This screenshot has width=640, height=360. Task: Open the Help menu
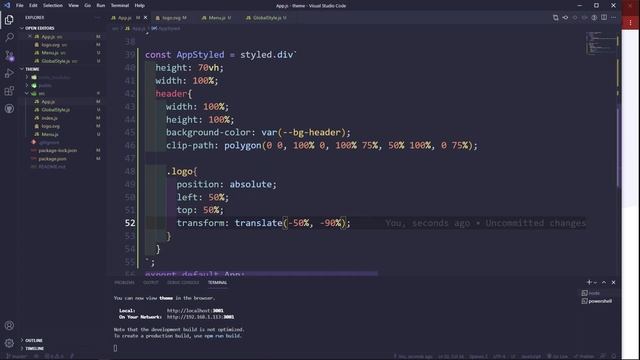tap(140, 6)
